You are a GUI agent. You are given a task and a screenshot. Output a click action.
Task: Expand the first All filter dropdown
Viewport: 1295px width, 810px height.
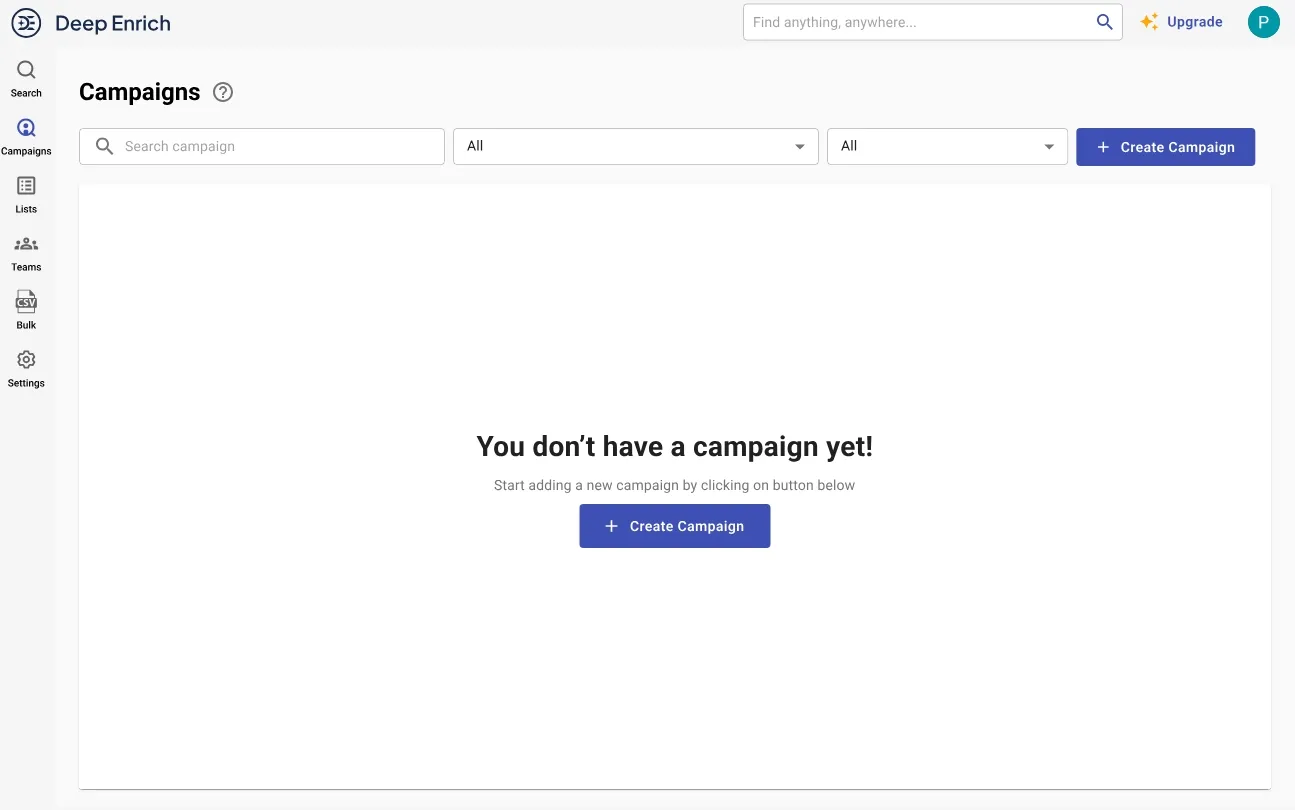pos(635,146)
